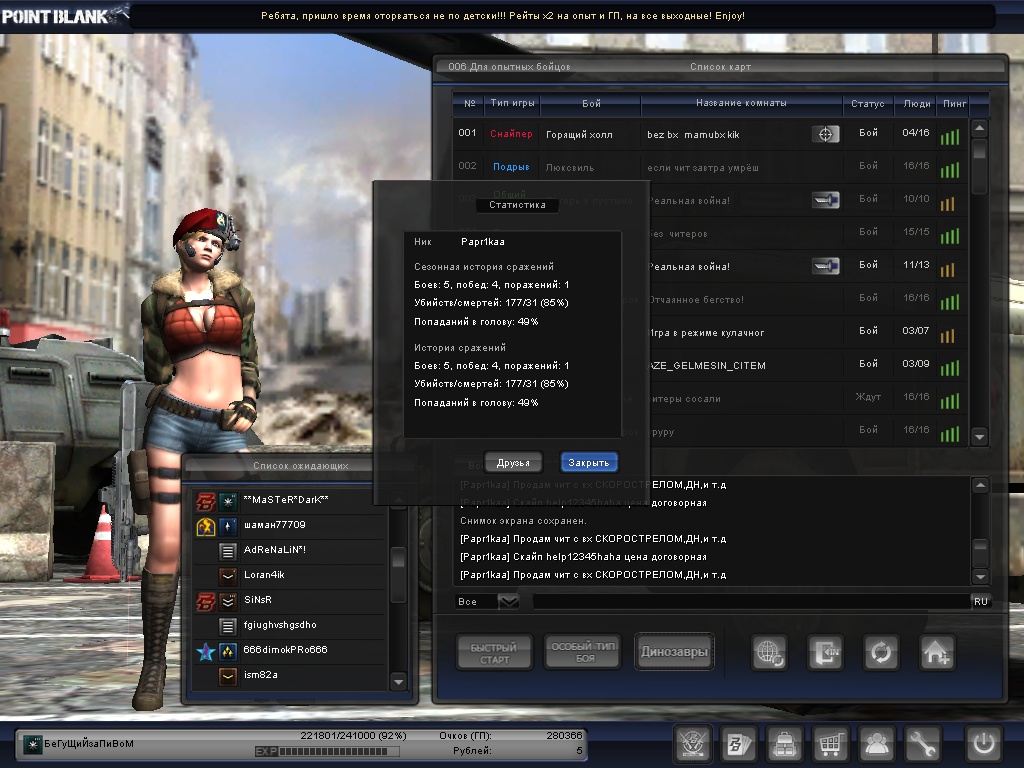Toggle RU input language indicator
This screenshot has height=768, width=1024.
pyautogui.click(x=980, y=601)
